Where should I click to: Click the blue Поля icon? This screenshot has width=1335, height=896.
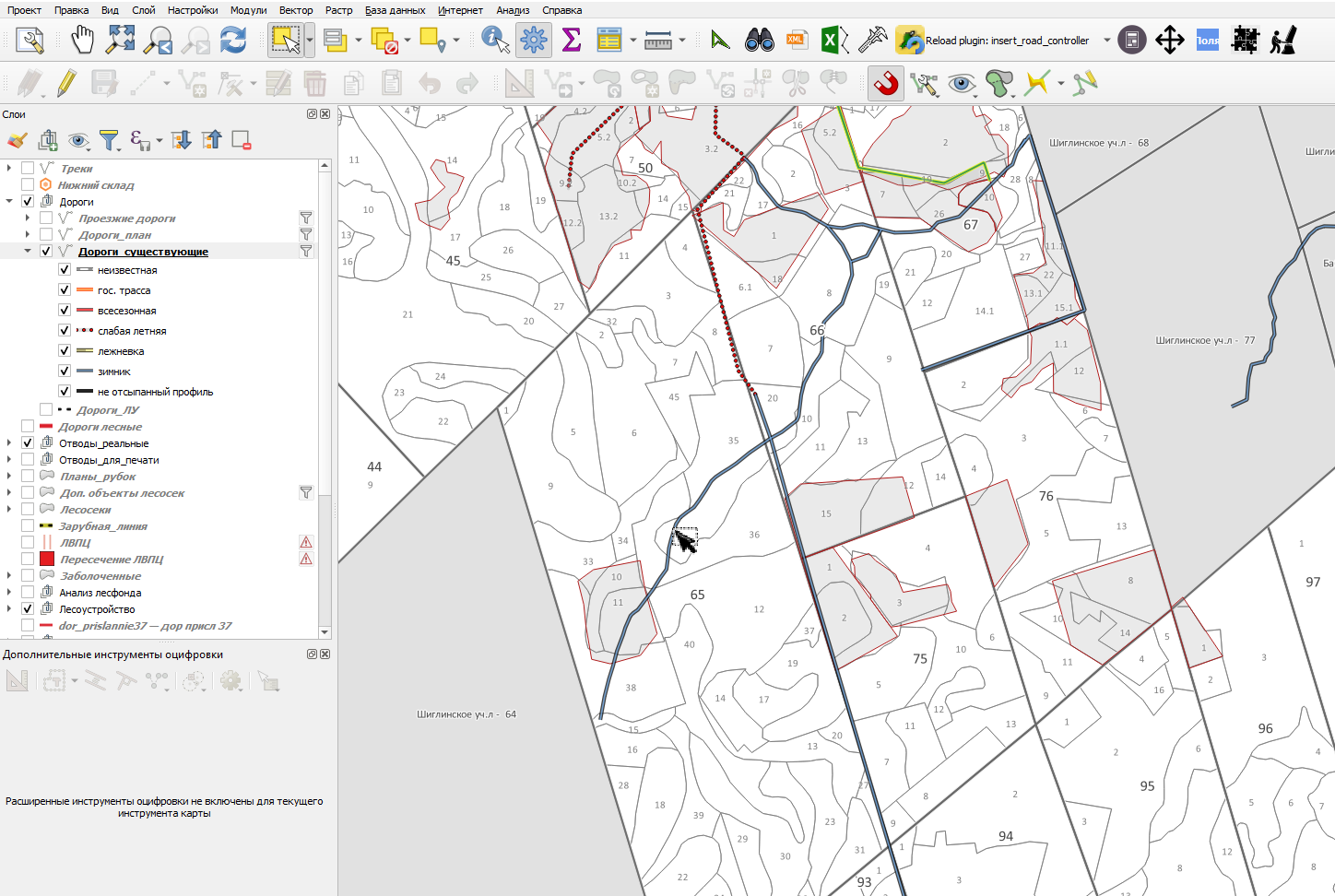pos(1208,40)
